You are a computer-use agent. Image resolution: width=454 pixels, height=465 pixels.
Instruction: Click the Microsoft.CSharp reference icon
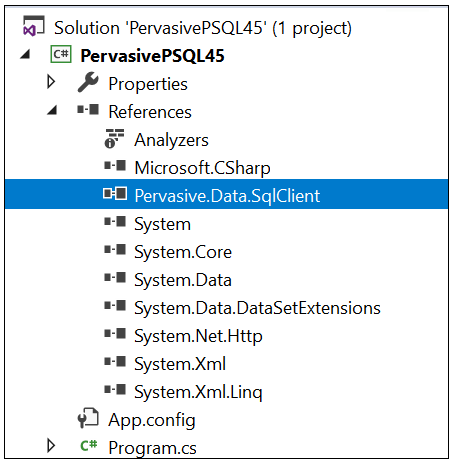coord(115,166)
